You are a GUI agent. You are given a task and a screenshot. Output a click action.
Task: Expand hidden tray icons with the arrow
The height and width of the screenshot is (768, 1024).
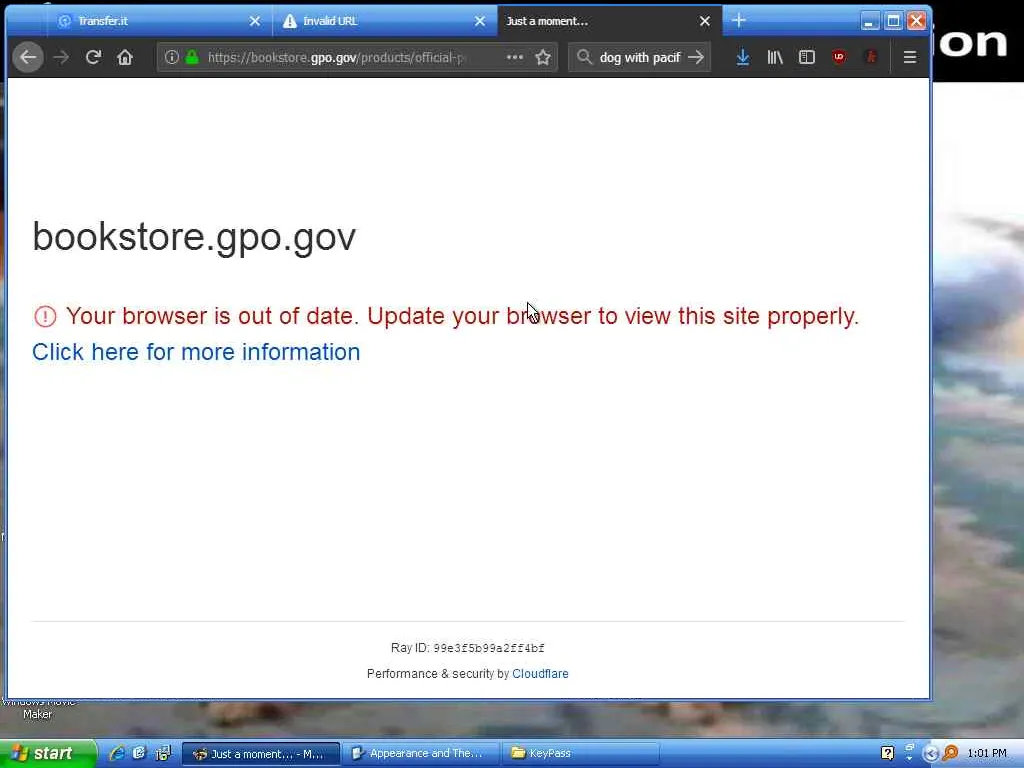[x=931, y=754]
